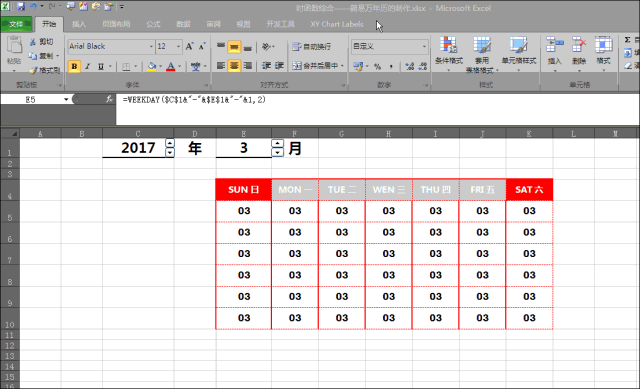Switch to the Data tab
This screenshot has width=640, height=389.
click(x=183, y=24)
